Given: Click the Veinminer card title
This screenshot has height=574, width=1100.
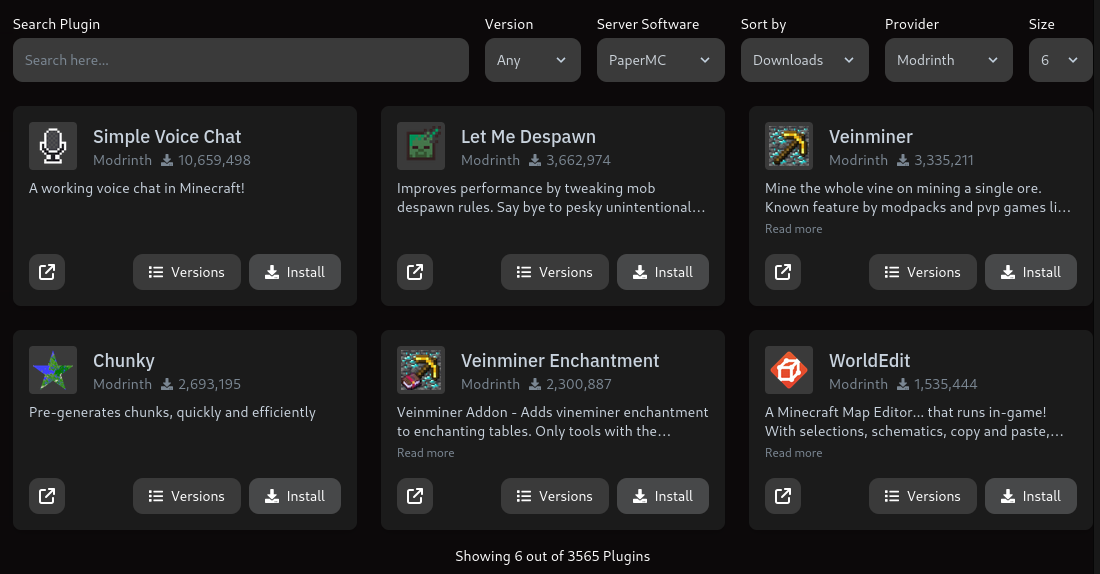Looking at the screenshot, I should pos(871,137).
